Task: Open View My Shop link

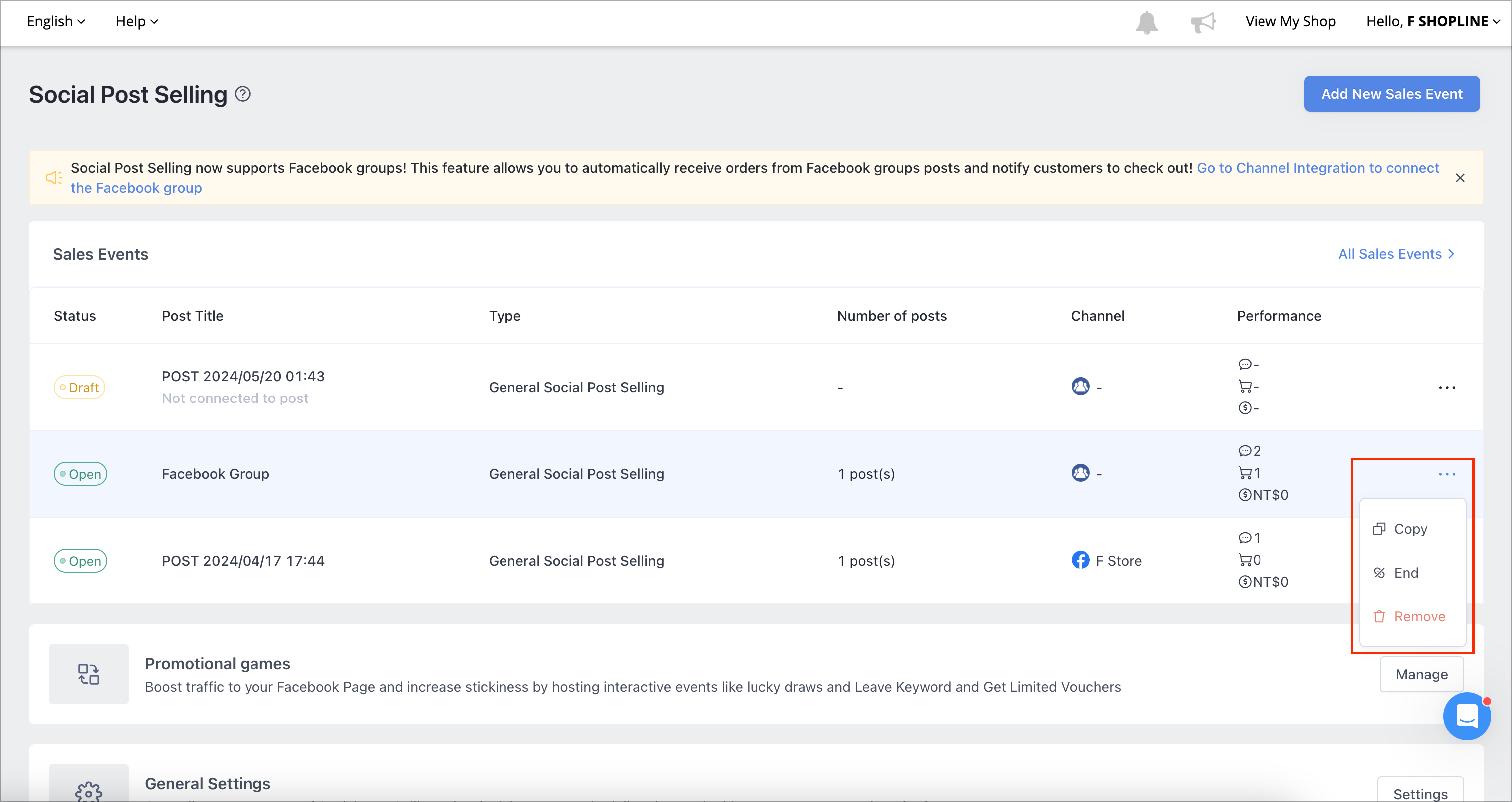Action: [1290, 22]
